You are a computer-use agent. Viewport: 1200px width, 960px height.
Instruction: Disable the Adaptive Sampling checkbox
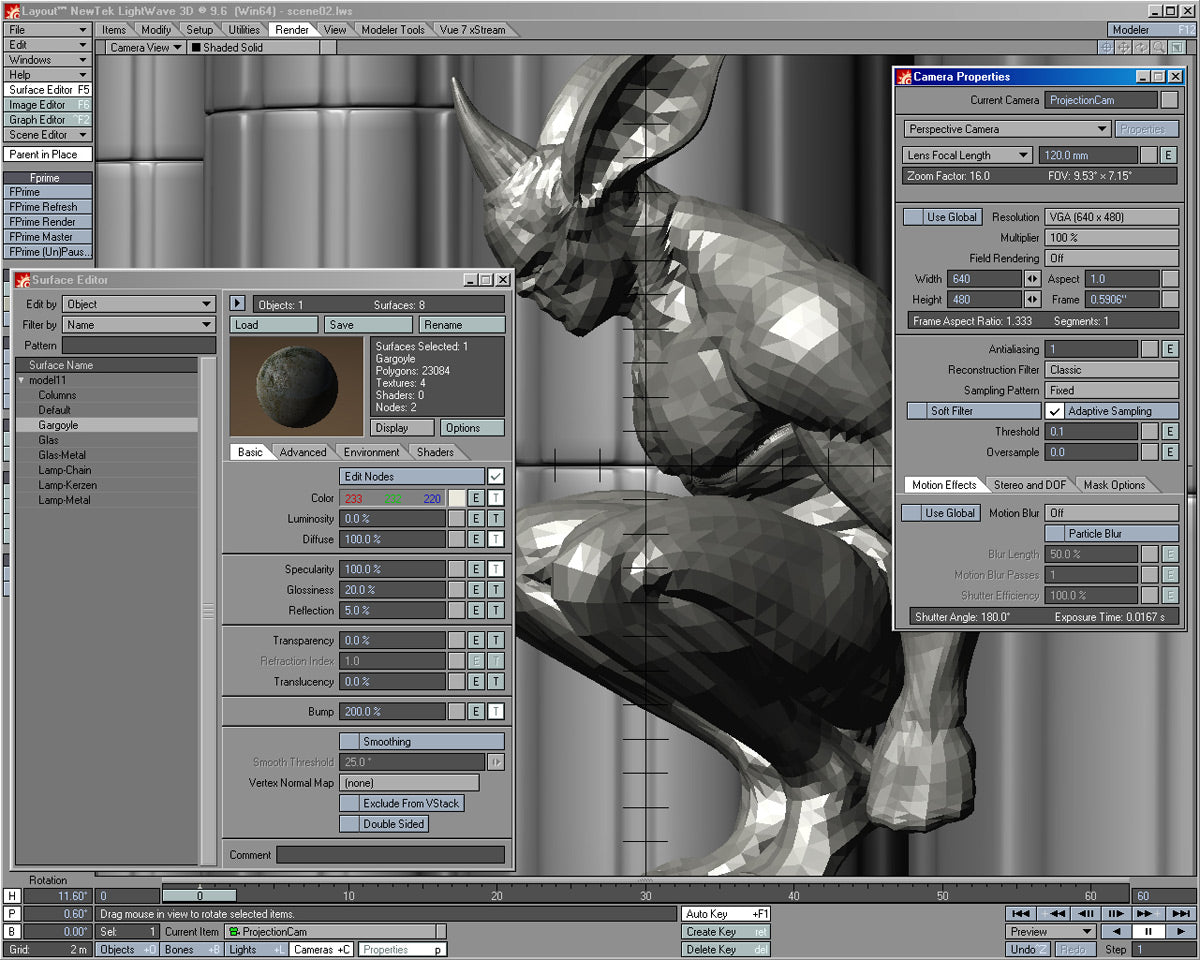click(1055, 411)
